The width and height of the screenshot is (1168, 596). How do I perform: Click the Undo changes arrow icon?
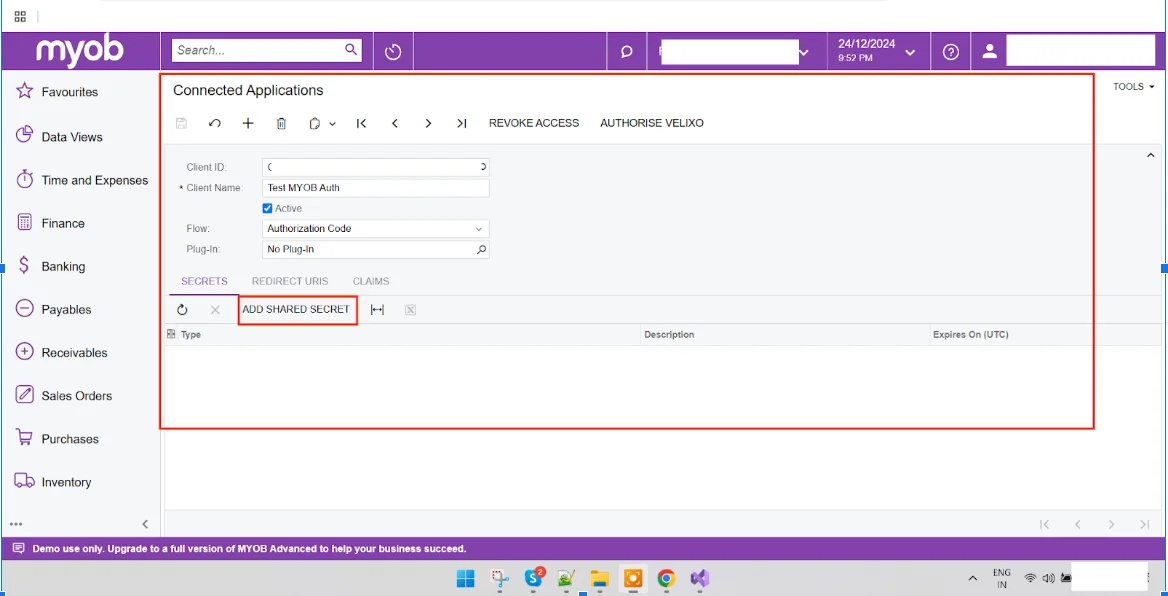click(x=214, y=123)
